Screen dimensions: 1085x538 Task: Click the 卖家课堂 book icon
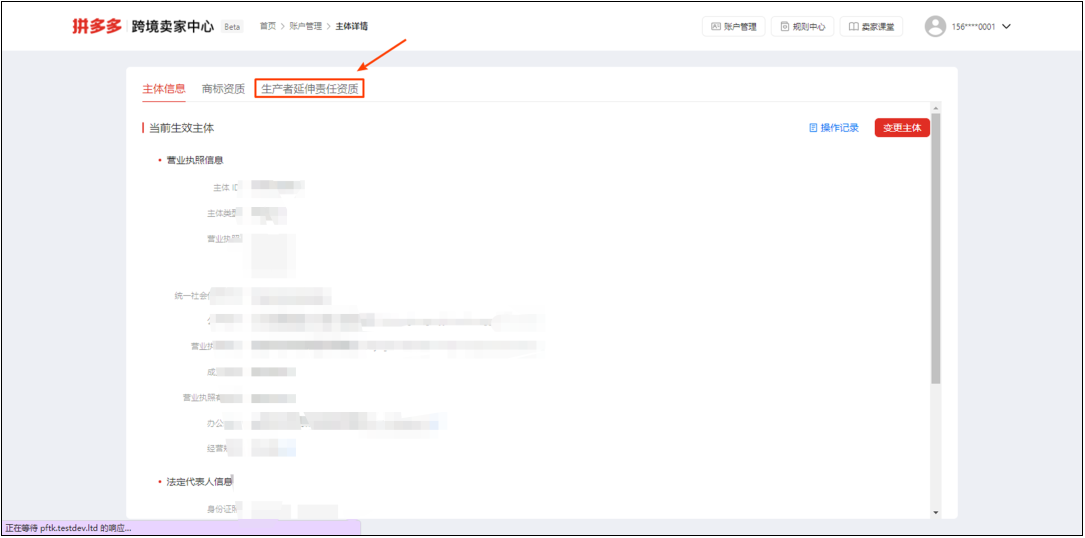point(853,27)
